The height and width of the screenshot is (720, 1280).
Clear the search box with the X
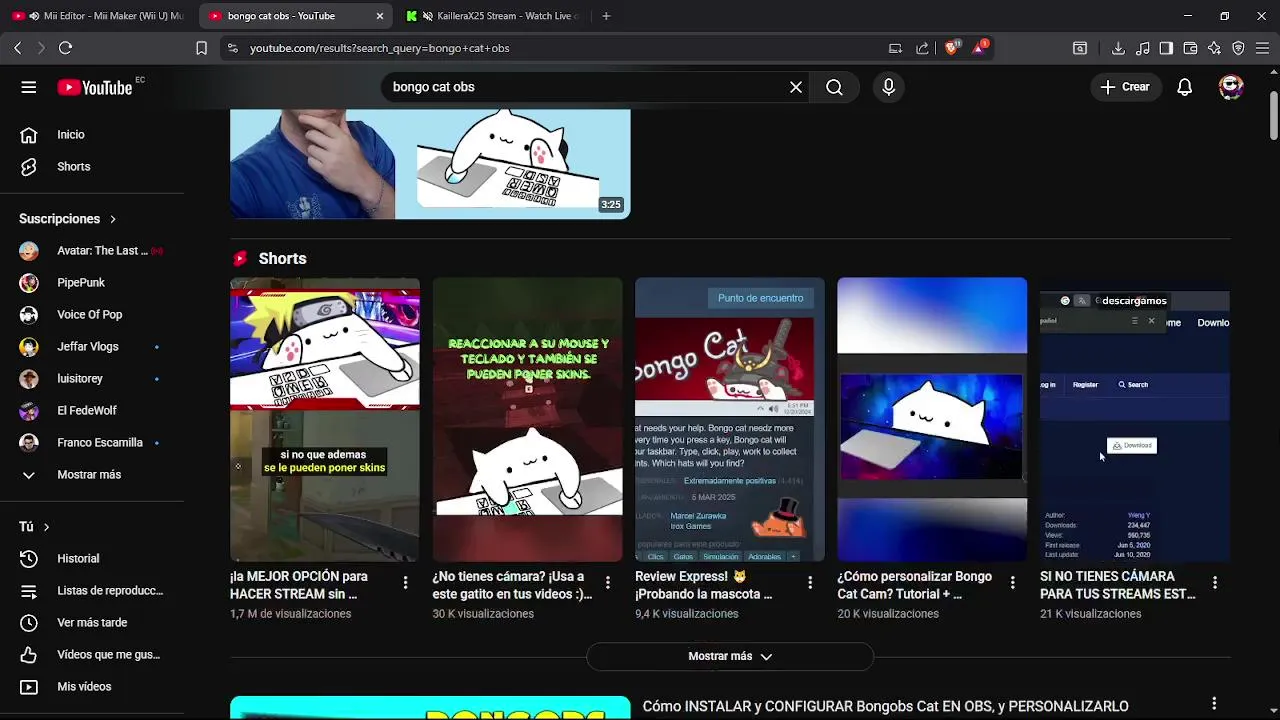coord(796,87)
